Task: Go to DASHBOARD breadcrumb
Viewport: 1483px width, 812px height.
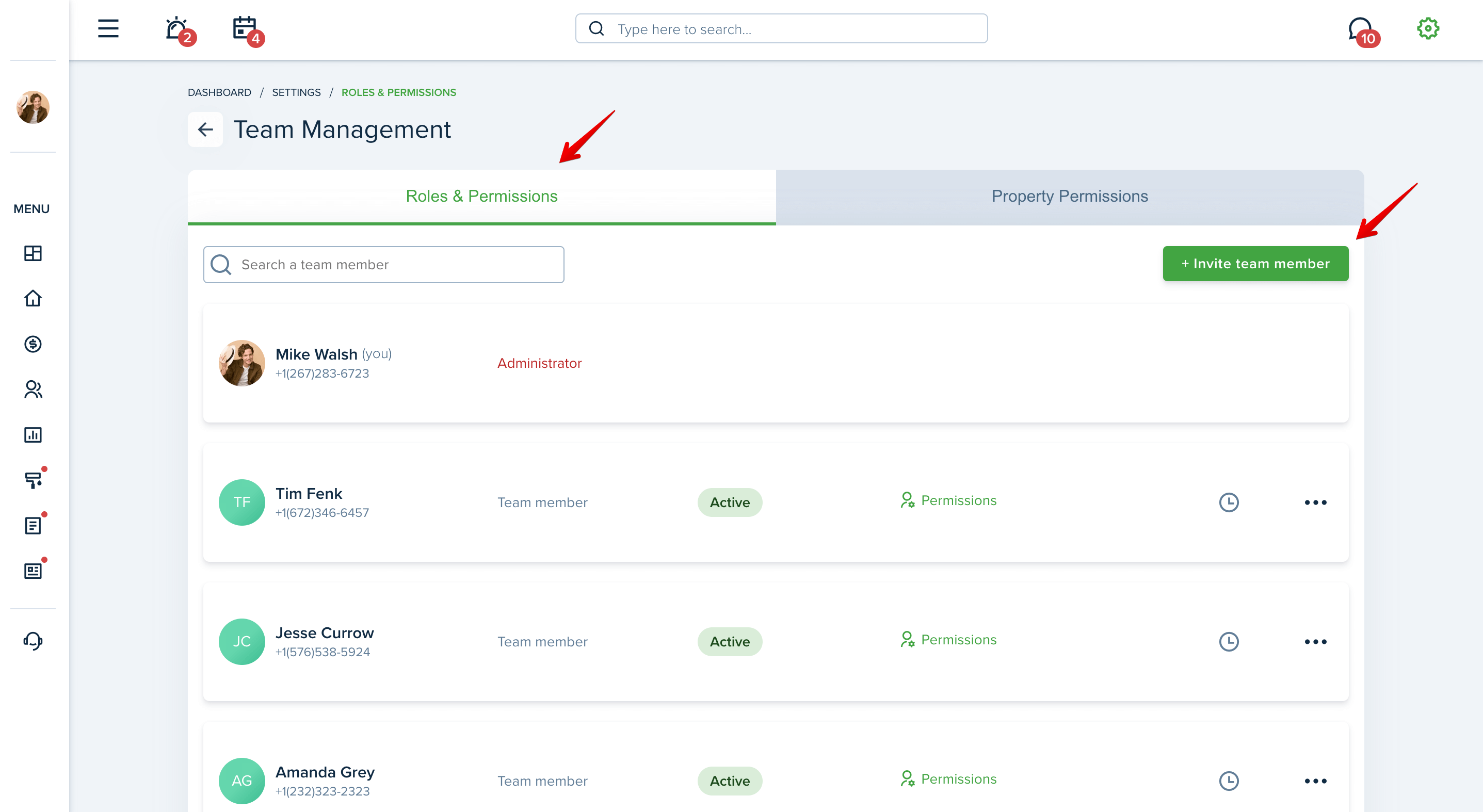Action: click(x=219, y=92)
